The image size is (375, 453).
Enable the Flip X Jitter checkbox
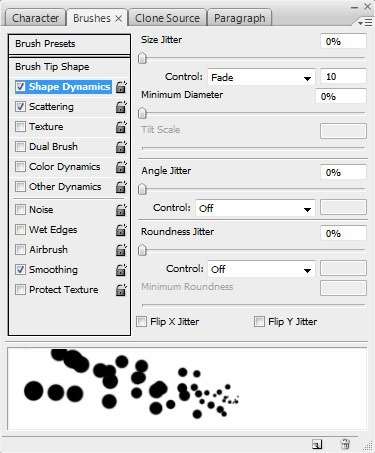tap(141, 322)
